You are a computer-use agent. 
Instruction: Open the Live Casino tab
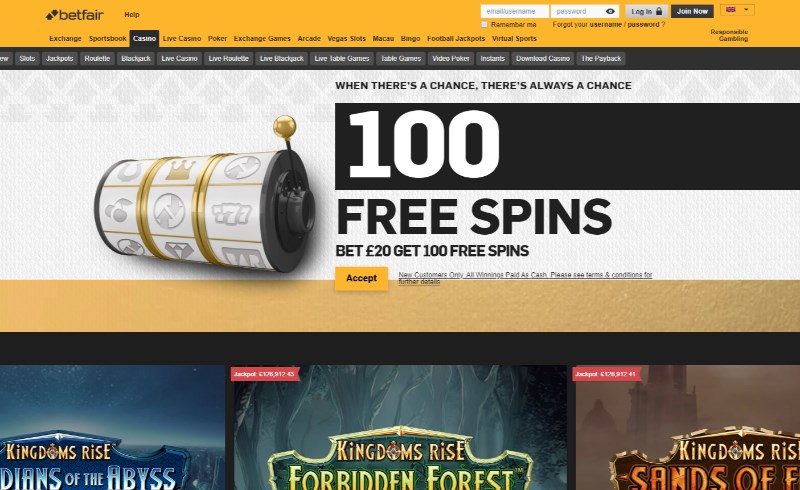point(182,38)
